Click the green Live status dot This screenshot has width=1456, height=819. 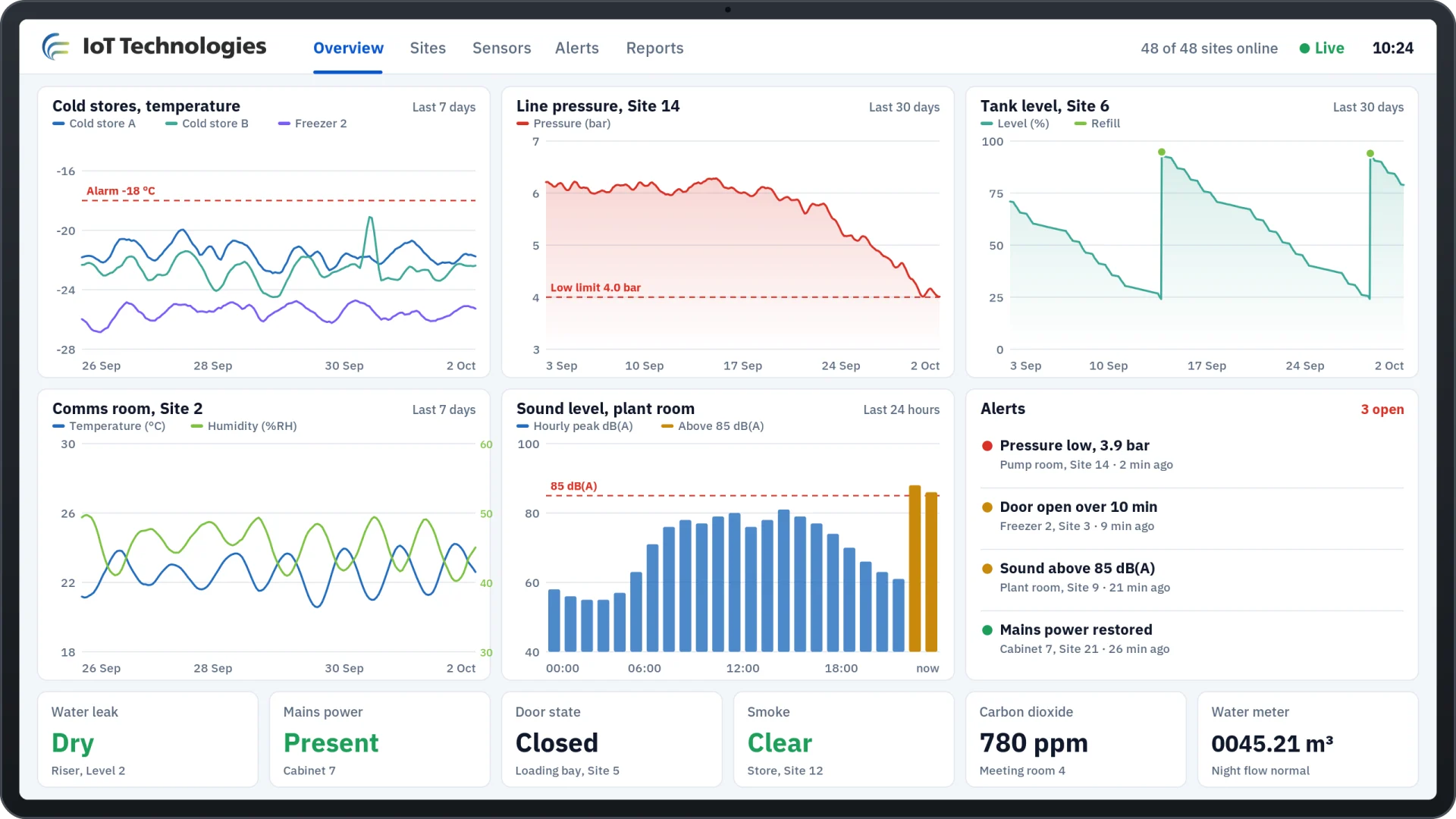1304,49
